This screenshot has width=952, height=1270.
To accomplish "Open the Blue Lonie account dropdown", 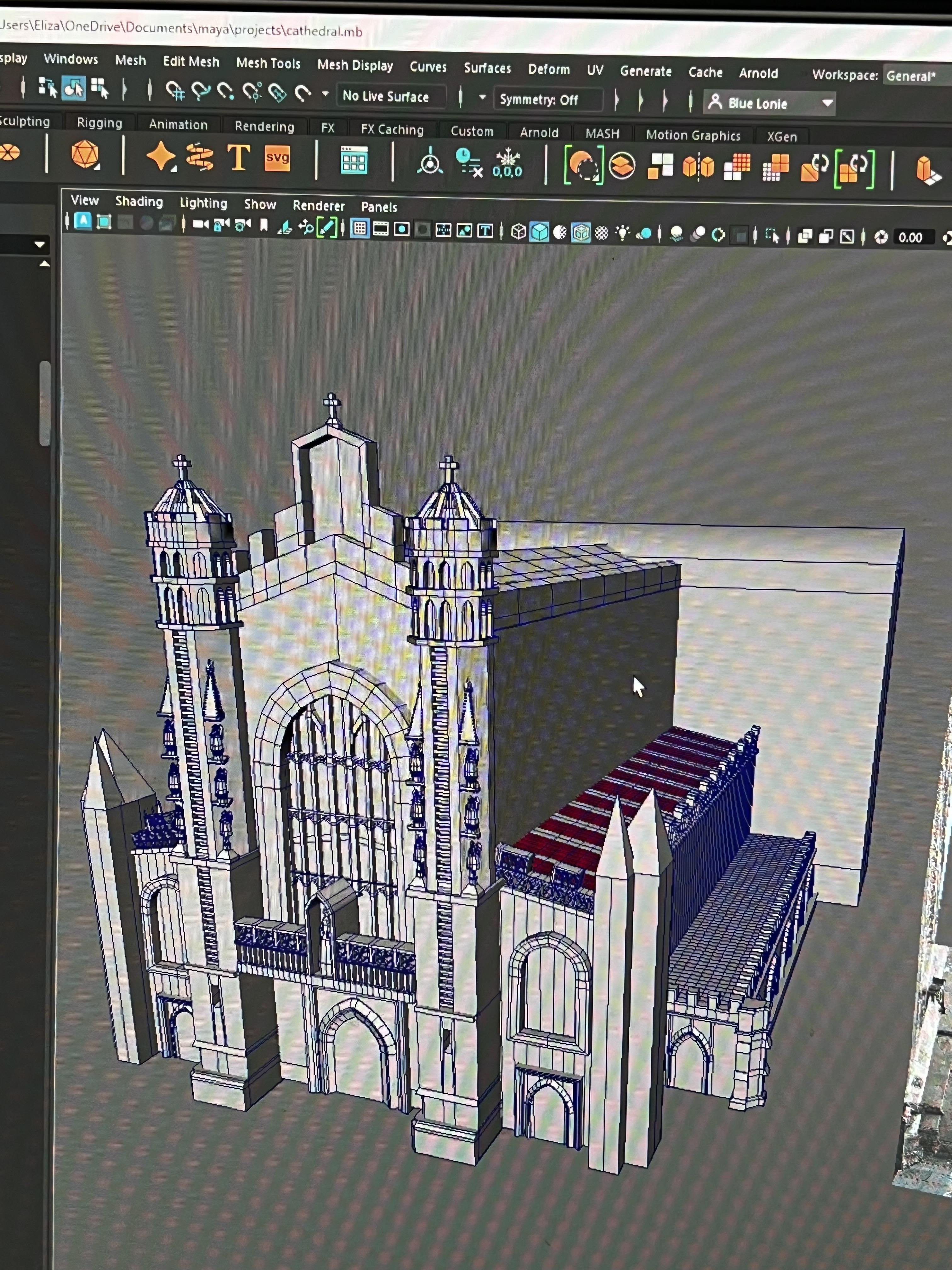I will click(x=769, y=103).
